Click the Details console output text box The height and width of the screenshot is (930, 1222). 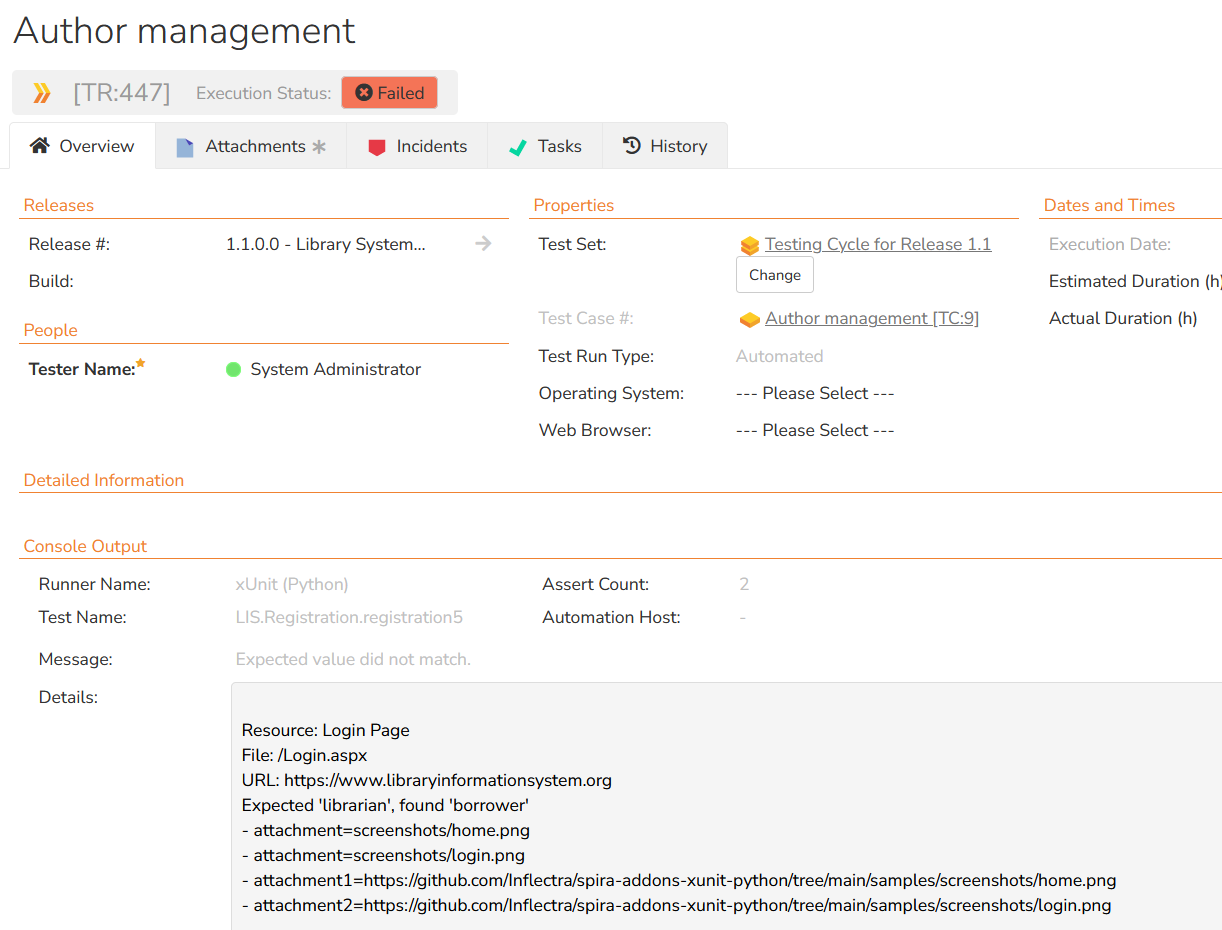tap(726, 806)
